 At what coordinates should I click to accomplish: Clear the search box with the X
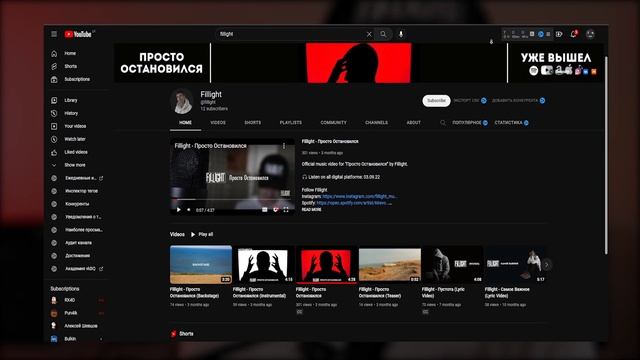pyautogui.click(x=369, y=34)
